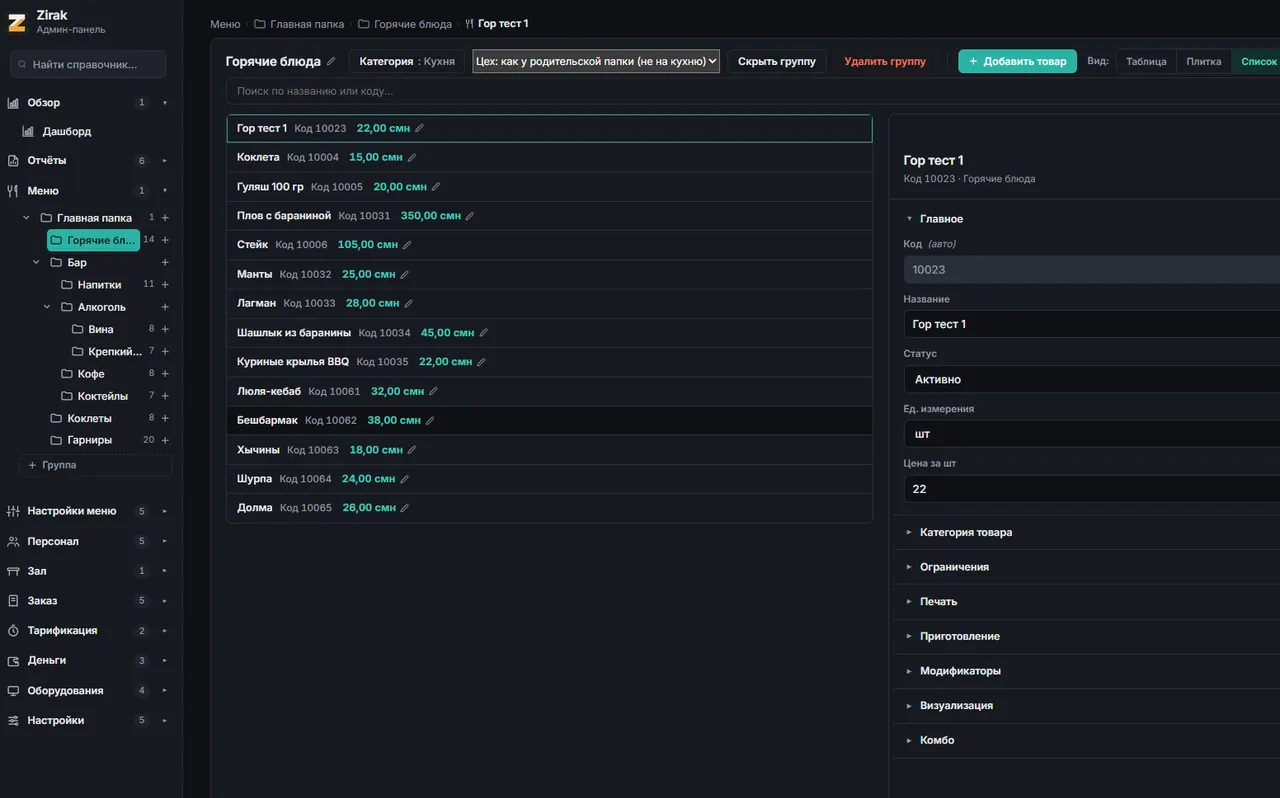
Task: Collapse the Алкоголь folder in tree
Action: pyautogui.click(x=47, y=308)
